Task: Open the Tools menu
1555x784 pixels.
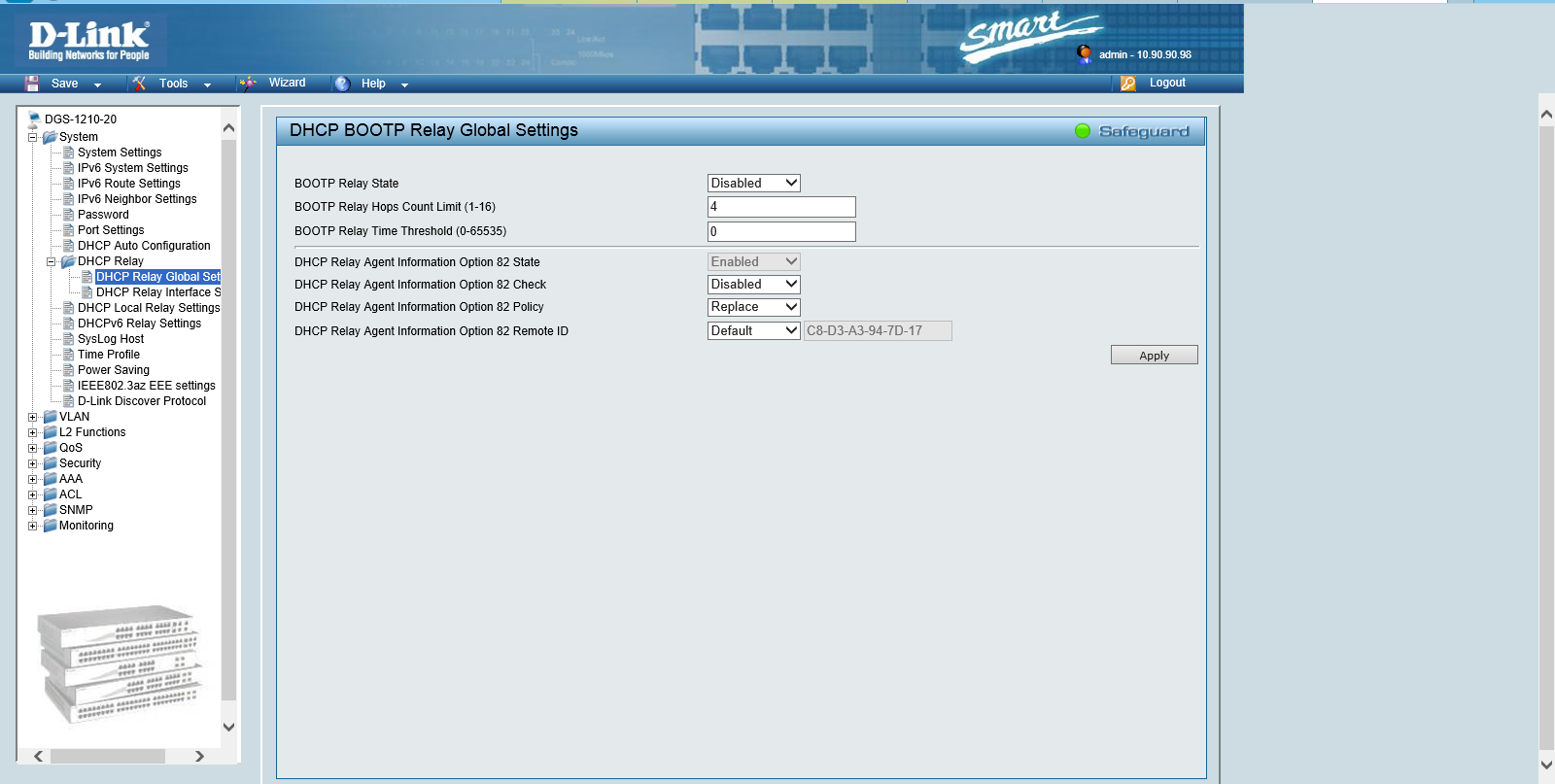Action: [174, 84]
